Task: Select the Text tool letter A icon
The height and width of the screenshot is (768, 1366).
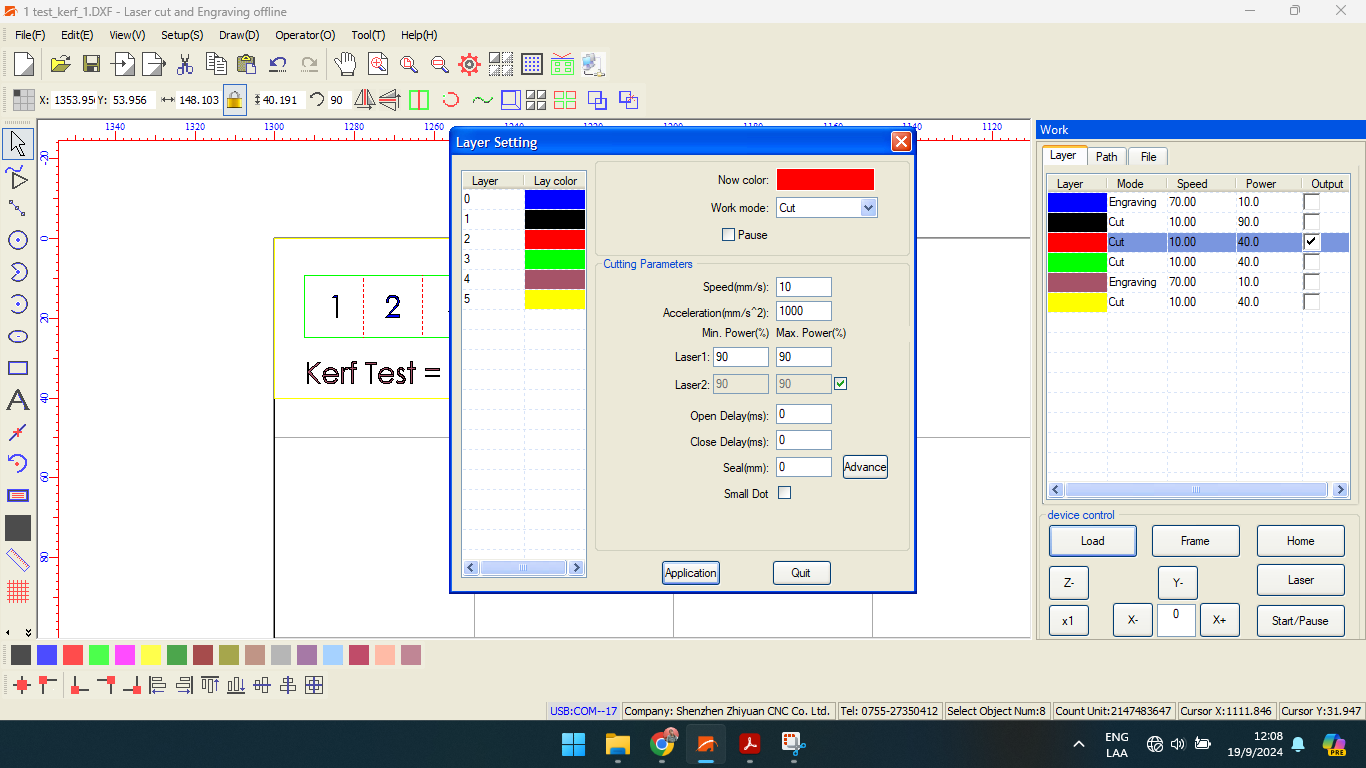Action: pyautogui.click(x=18, y=401)
